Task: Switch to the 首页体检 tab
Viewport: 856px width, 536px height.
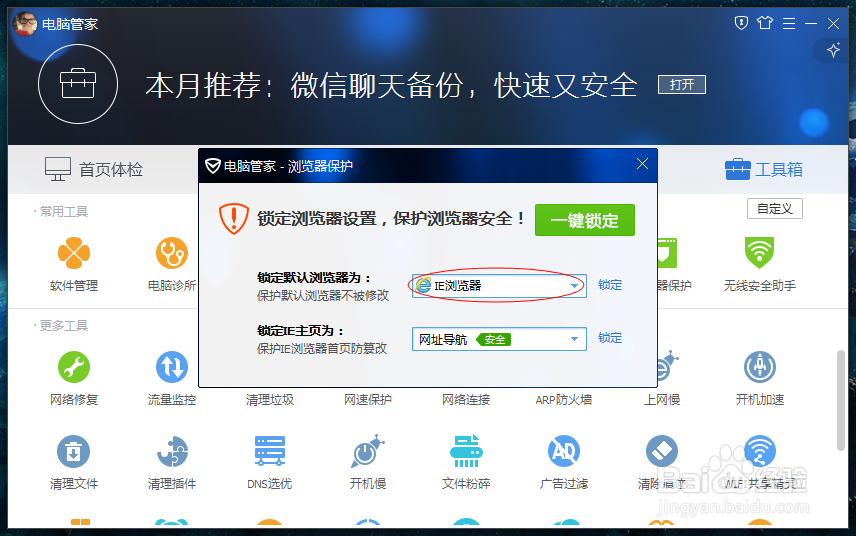Action: (94, 169)
